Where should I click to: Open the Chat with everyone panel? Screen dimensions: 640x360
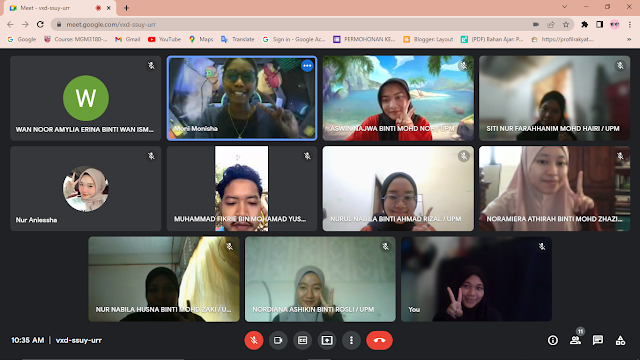598,340
